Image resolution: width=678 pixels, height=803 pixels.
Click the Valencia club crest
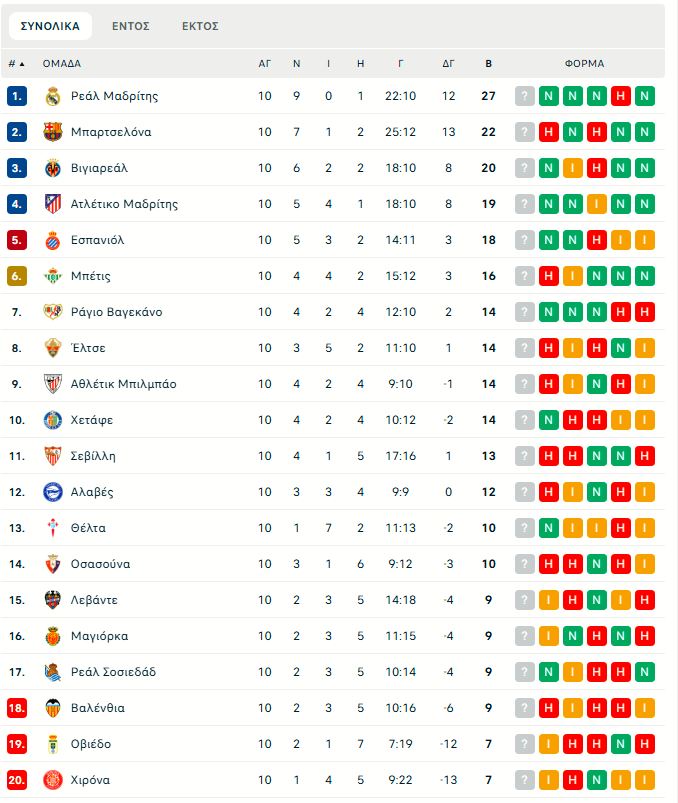53,708
